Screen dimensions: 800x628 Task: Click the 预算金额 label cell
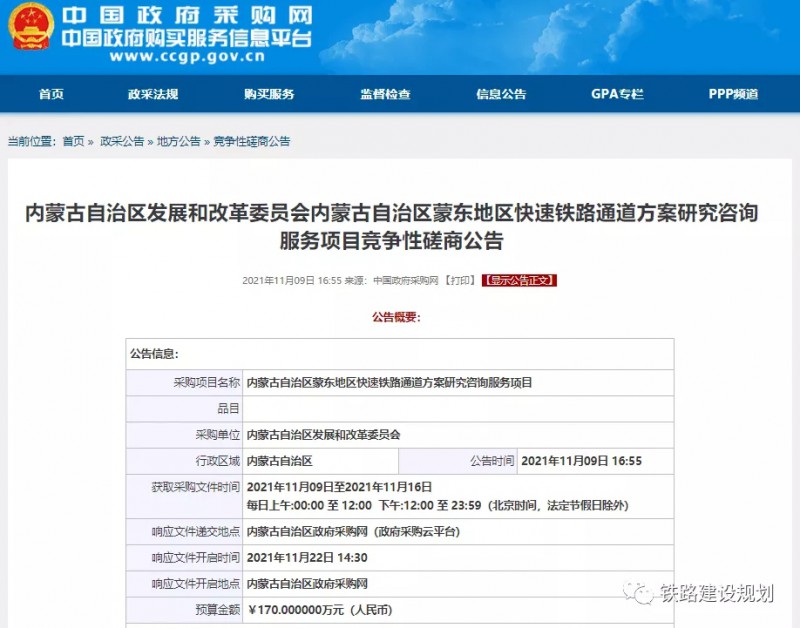pos(184,610)
